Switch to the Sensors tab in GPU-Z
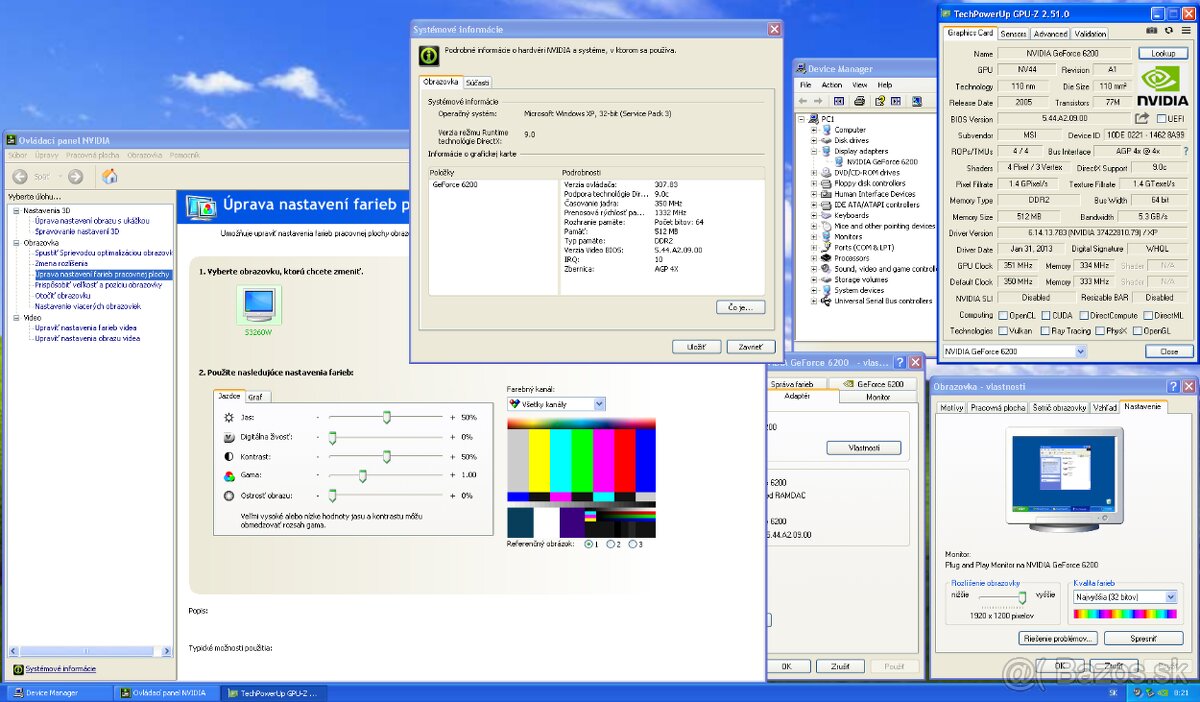This screenshot has height=702, width=1200. pos(1013,34)
